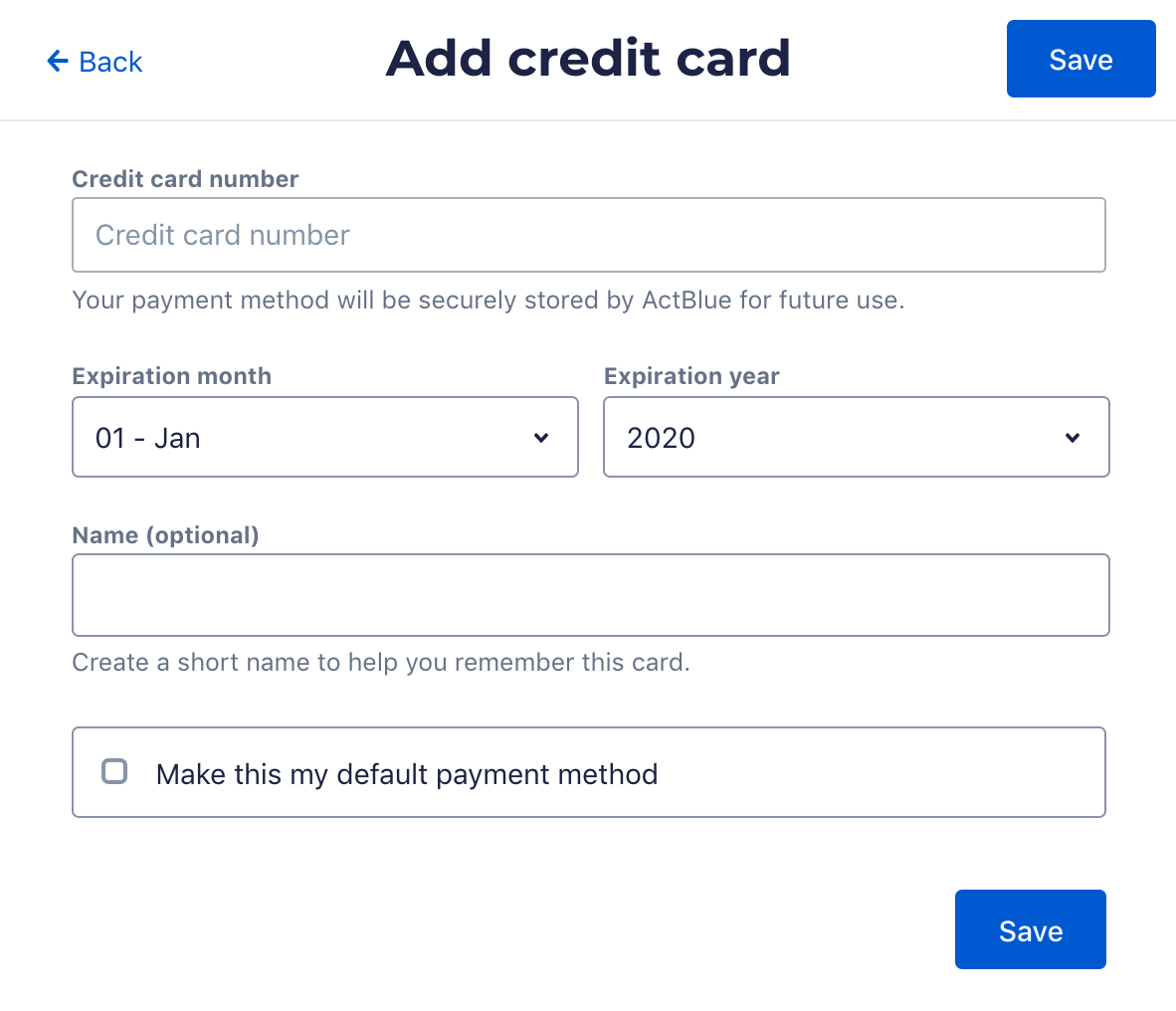
Task: Click the 'Expiration year' label
Action: pyautogui.click(x=691, y=376)
